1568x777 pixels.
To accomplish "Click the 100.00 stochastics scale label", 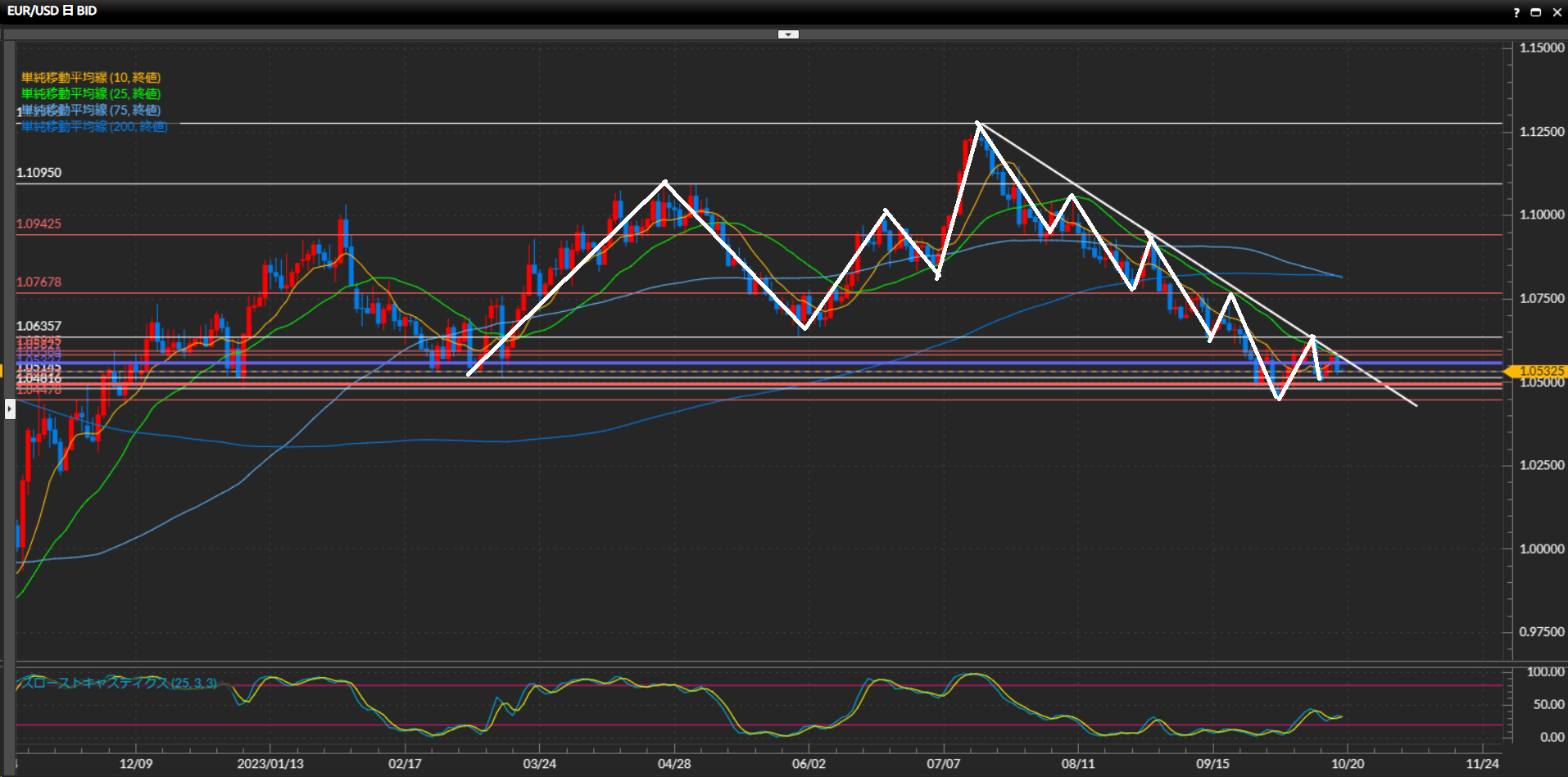I will 1545,671.
